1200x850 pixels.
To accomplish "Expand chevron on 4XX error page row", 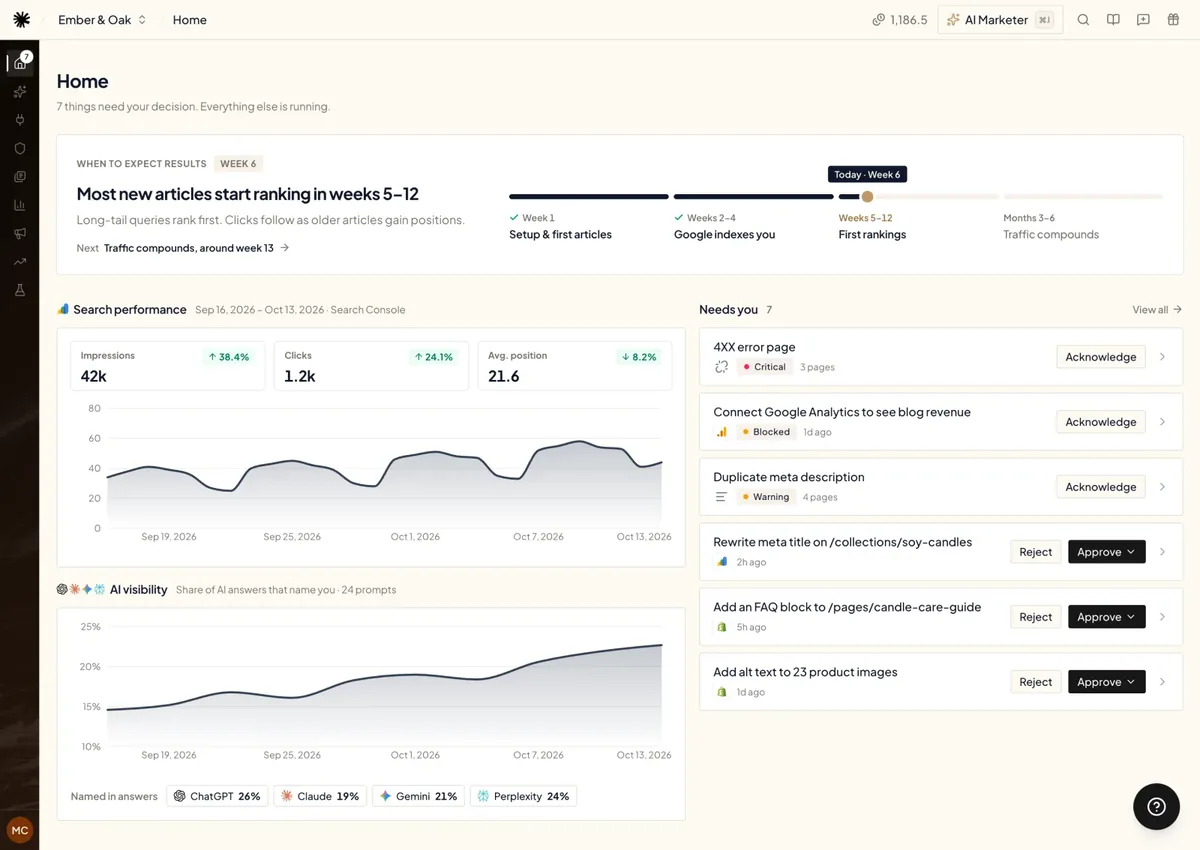I will (1162, 357).
